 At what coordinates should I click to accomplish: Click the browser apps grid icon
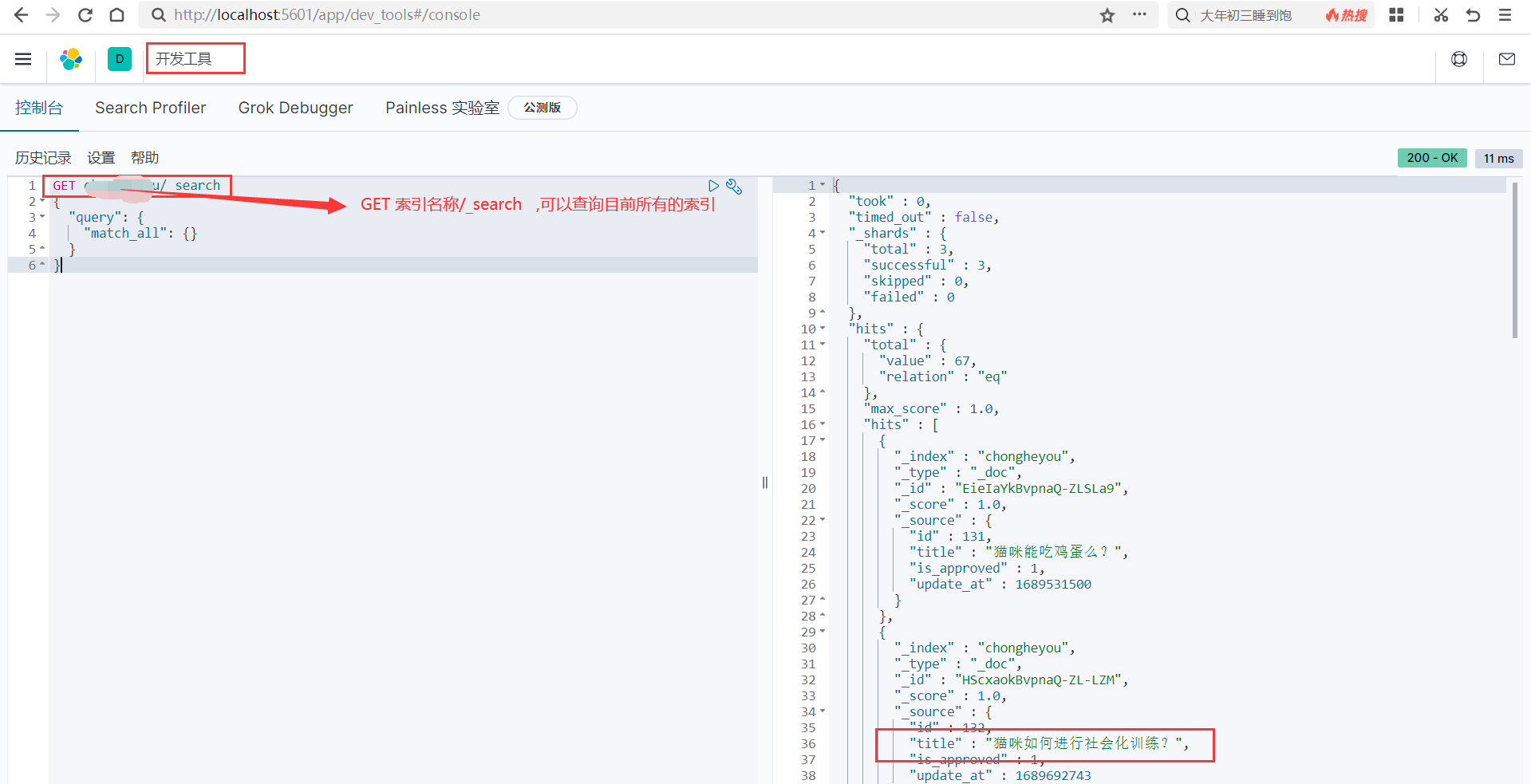pos(1396,15)
